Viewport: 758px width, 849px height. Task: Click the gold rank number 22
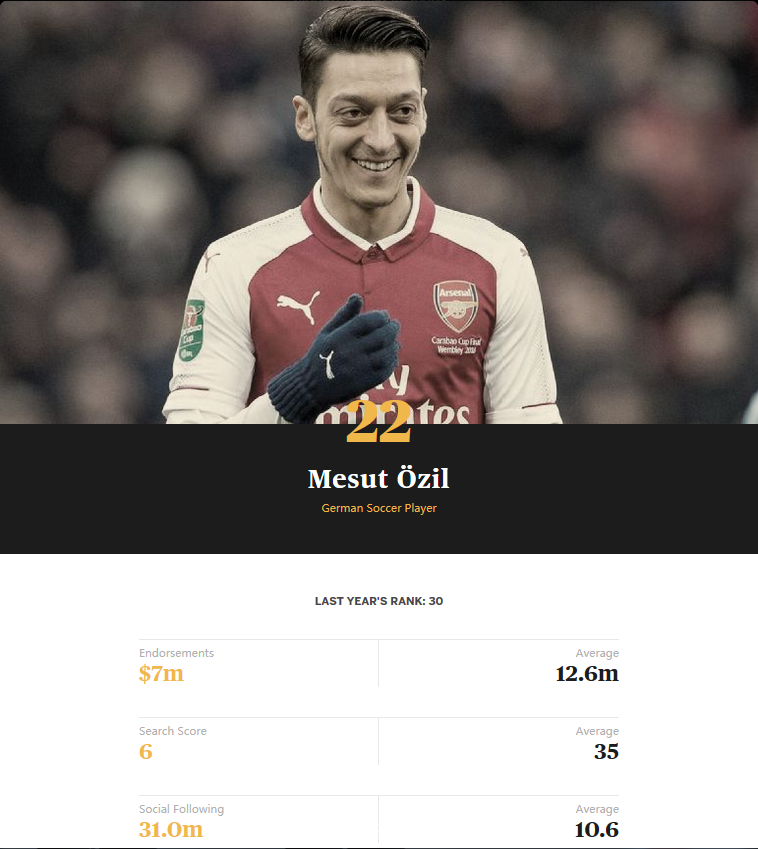(378, 421)
